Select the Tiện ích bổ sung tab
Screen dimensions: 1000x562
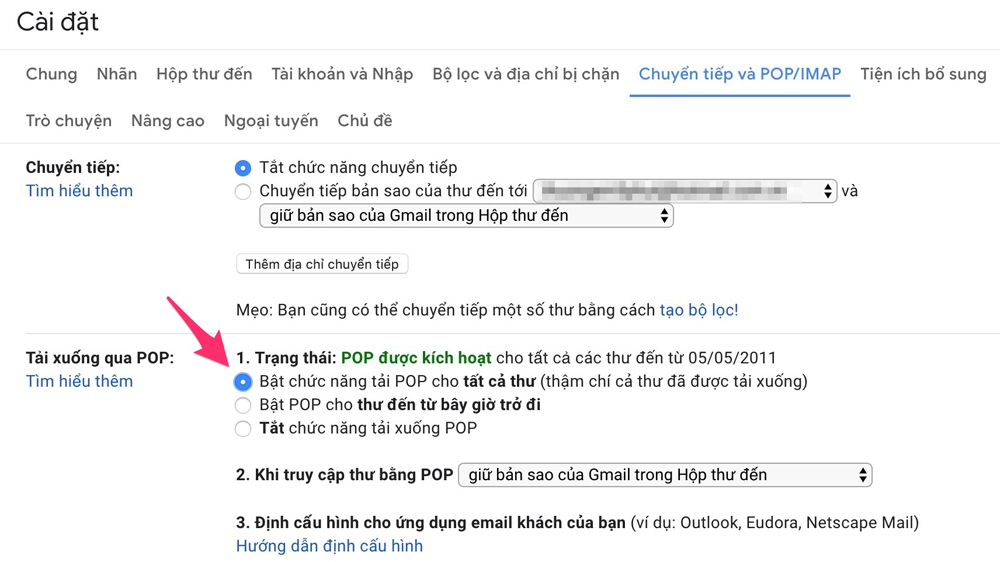pos(922,74)
